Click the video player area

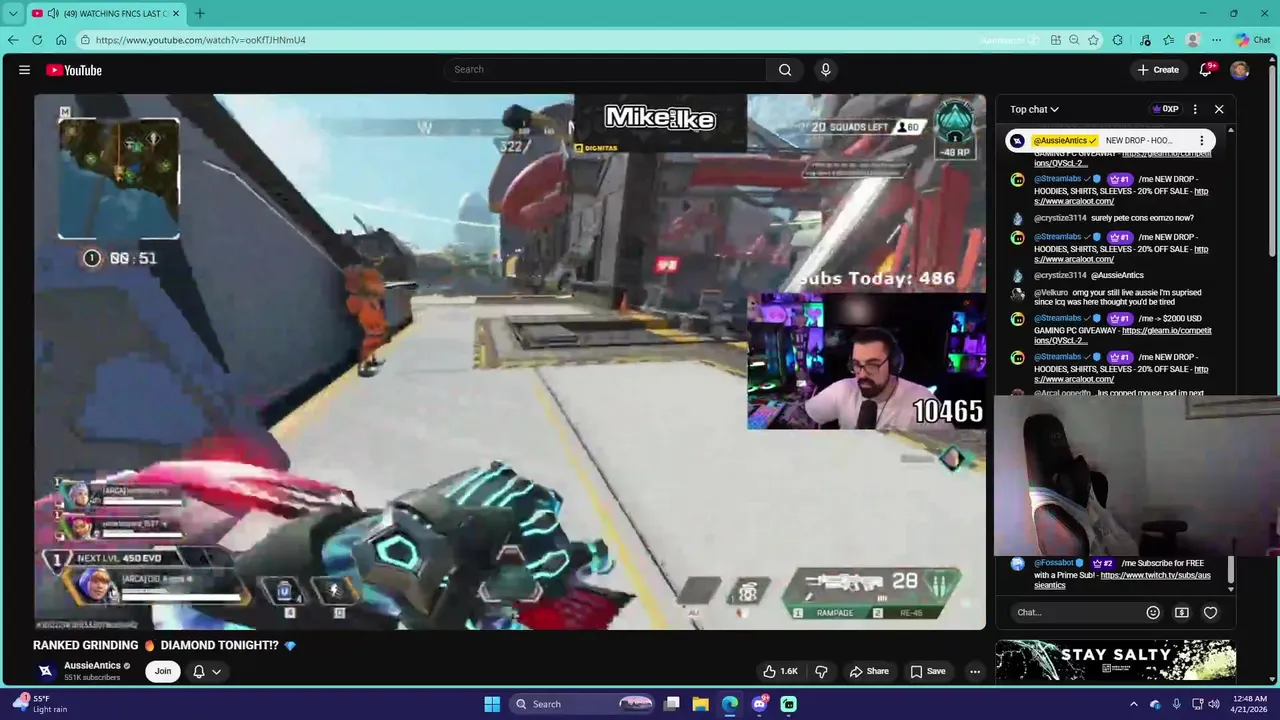510,362
